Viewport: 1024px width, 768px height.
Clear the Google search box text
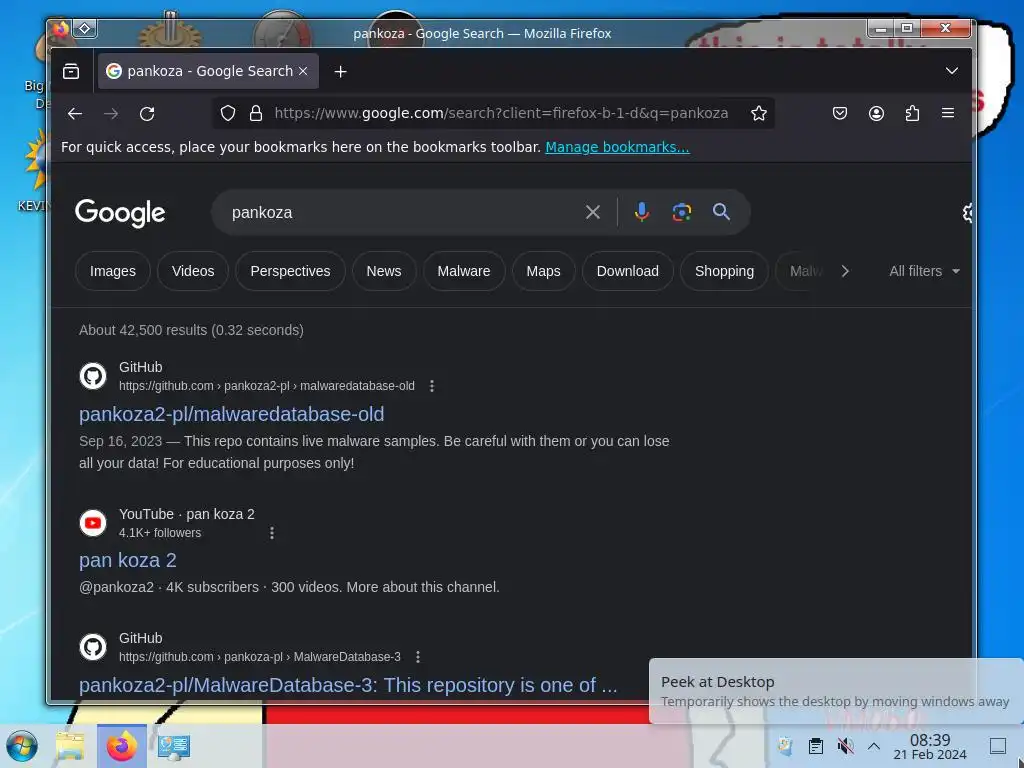coord(593,212)
